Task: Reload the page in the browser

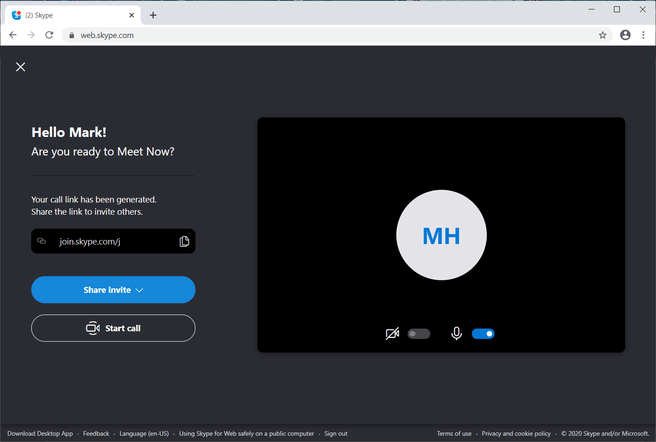Action: tap(49, 35)
